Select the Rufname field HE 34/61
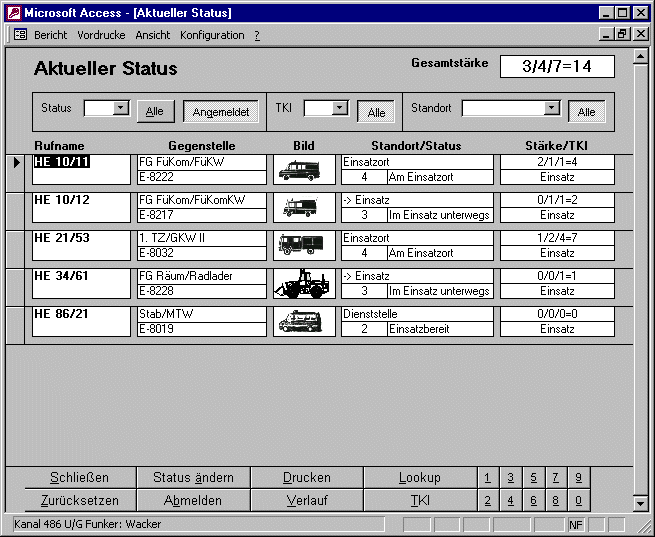The width and height of the screenshot is (655, 537). 81,284
